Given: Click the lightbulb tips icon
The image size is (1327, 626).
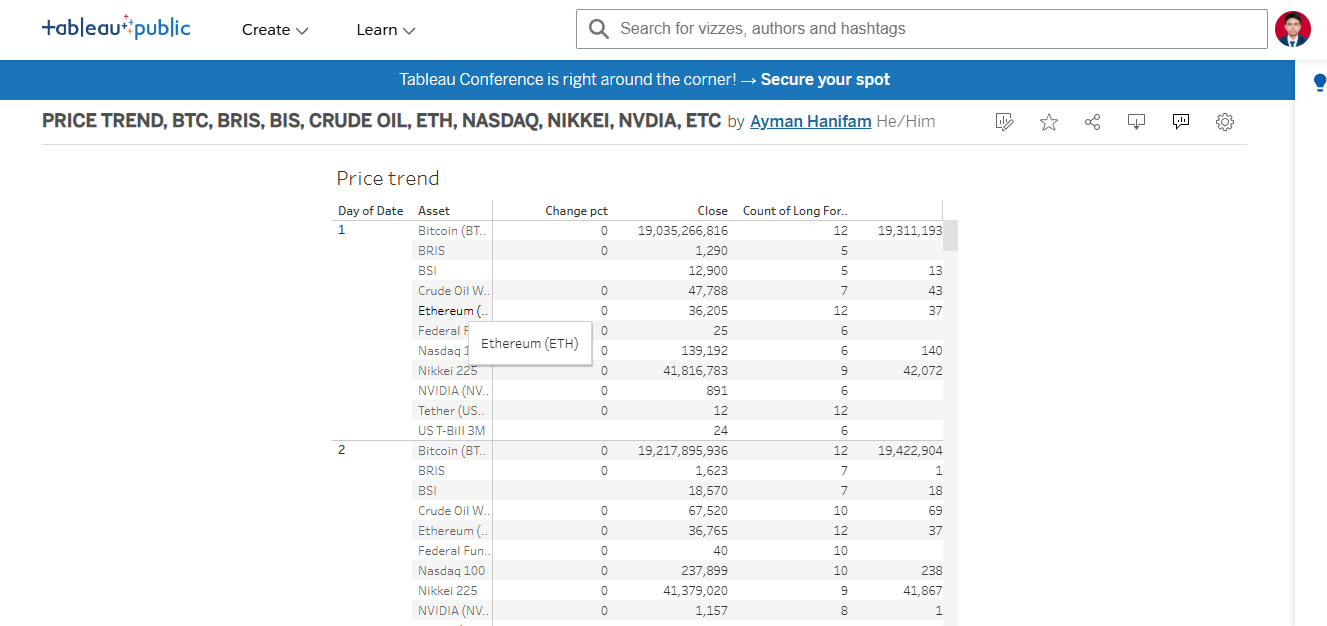Looking at the screenshot, I should click(1319, 83).
